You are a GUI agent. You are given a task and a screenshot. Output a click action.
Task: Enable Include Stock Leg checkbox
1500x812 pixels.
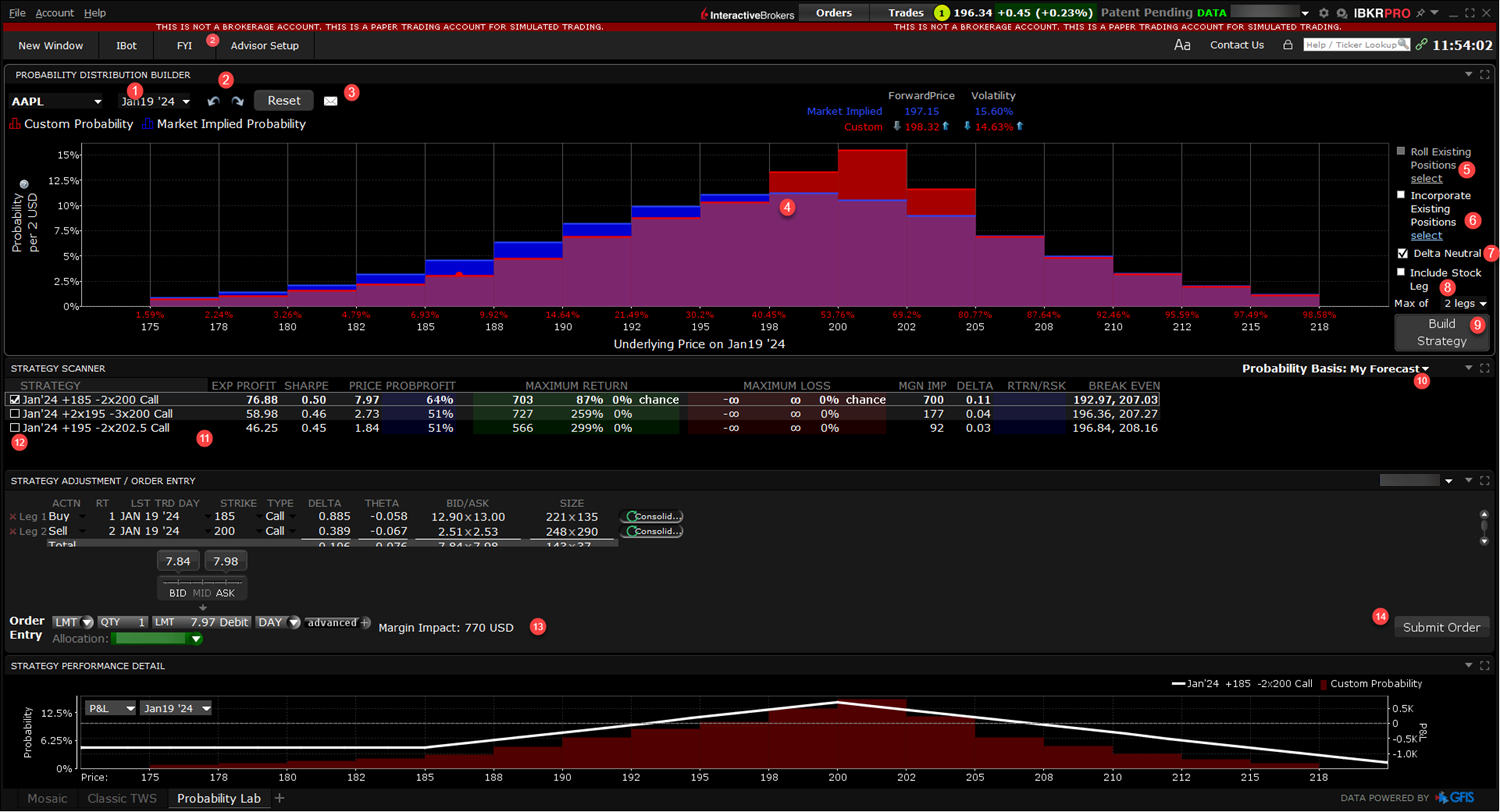pos(1401,272)
